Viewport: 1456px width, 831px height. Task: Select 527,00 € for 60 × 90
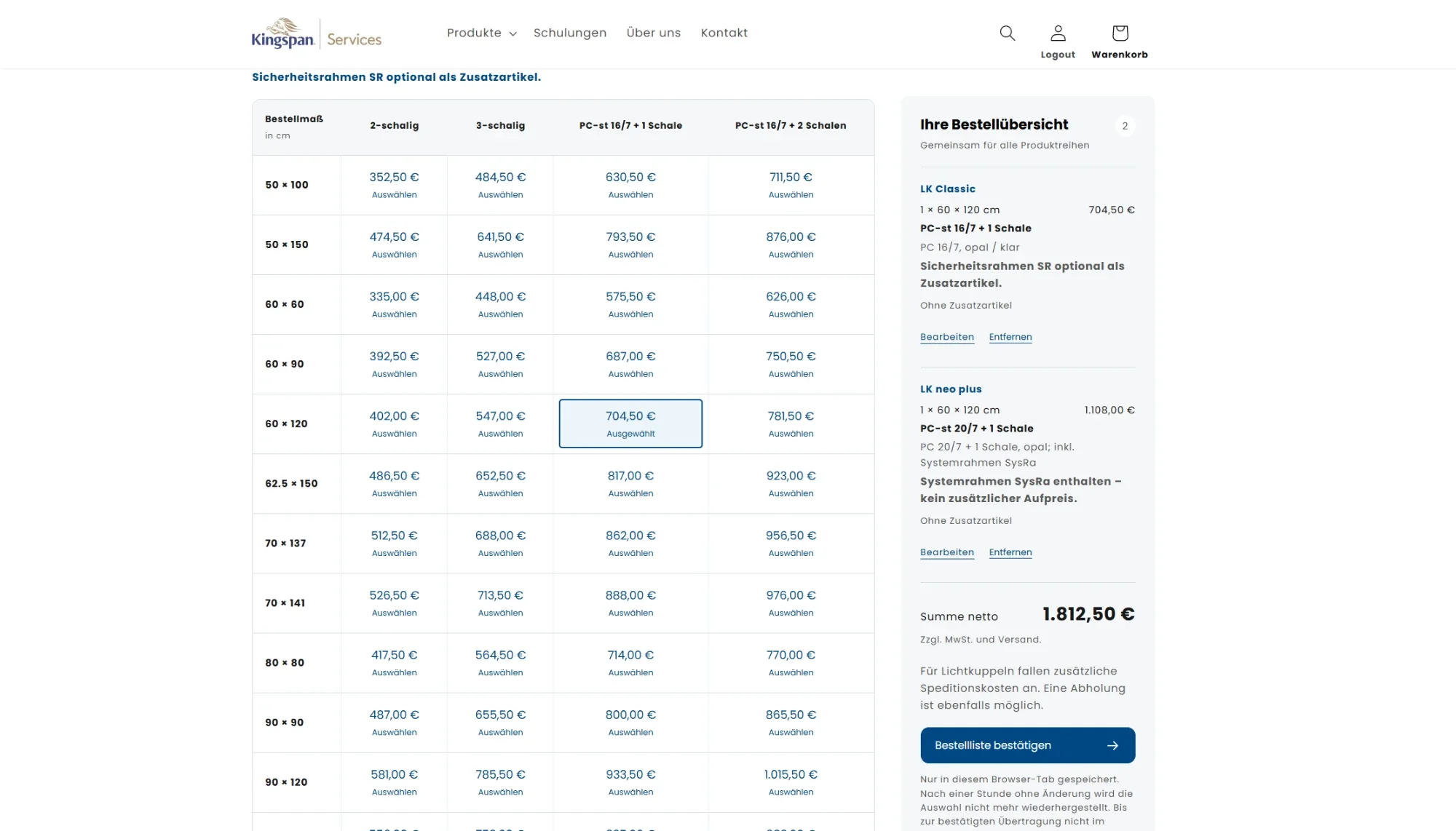(x=500, y=364)
